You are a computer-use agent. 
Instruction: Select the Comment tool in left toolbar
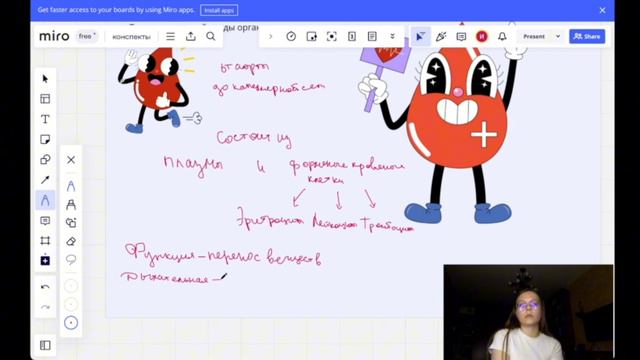tap(45, 220)
